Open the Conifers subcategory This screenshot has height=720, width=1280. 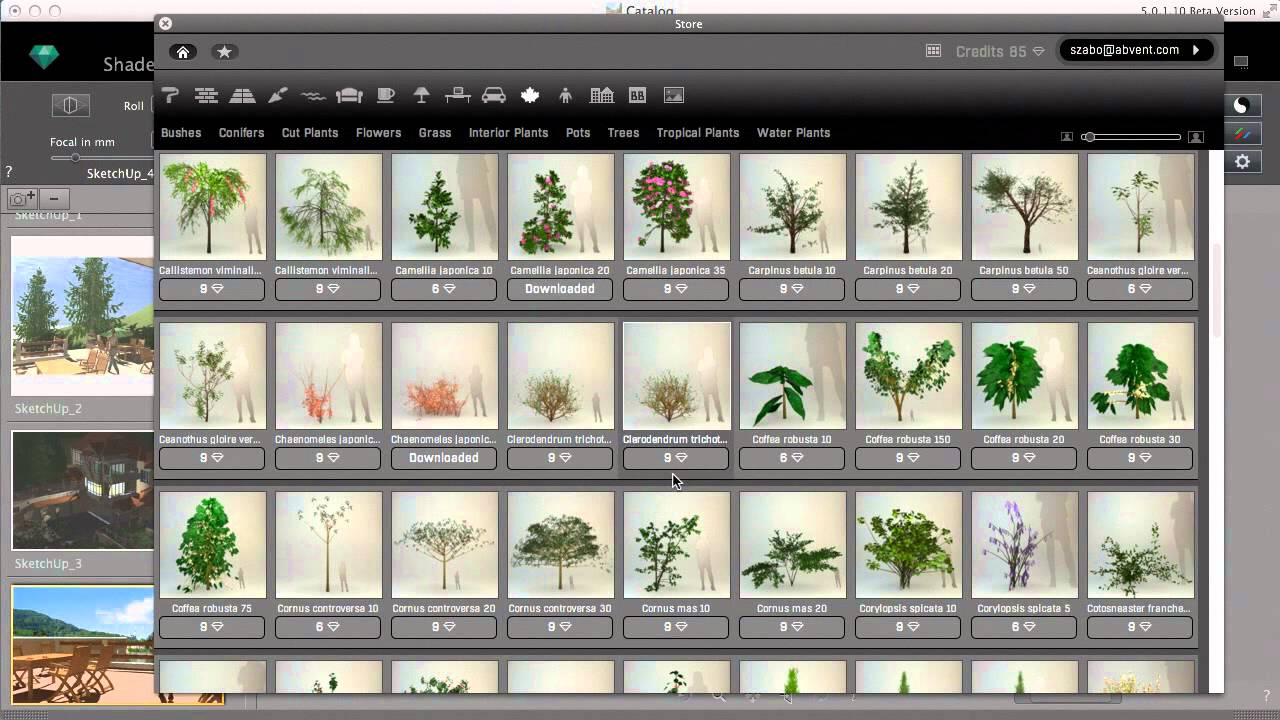click(241, 132)
